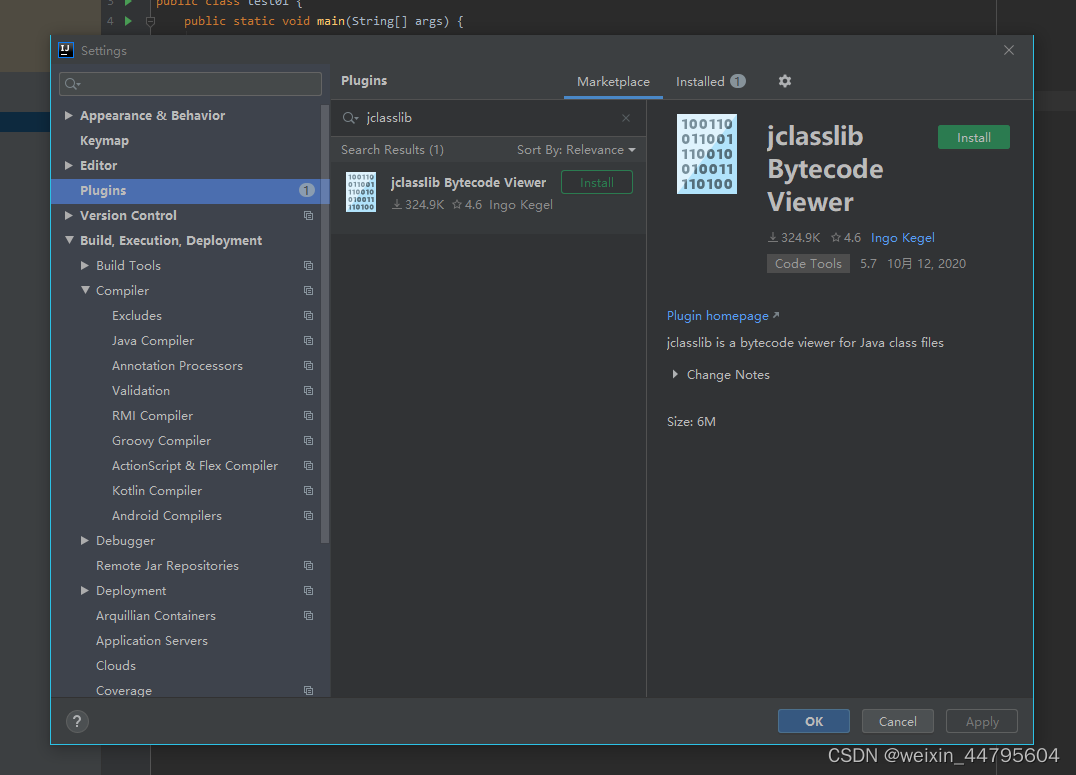This screenshot has height=775, width=1076.
Task: Expand the Build Tools arrow
Action: tap(84, 266)
